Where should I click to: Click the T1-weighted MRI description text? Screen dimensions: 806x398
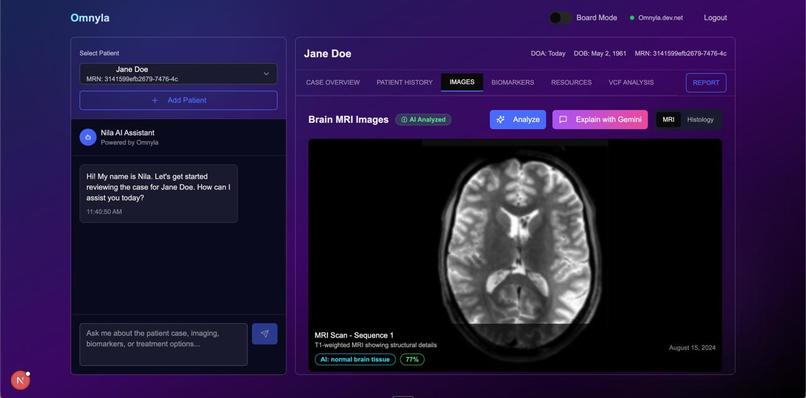pos(376,345)
